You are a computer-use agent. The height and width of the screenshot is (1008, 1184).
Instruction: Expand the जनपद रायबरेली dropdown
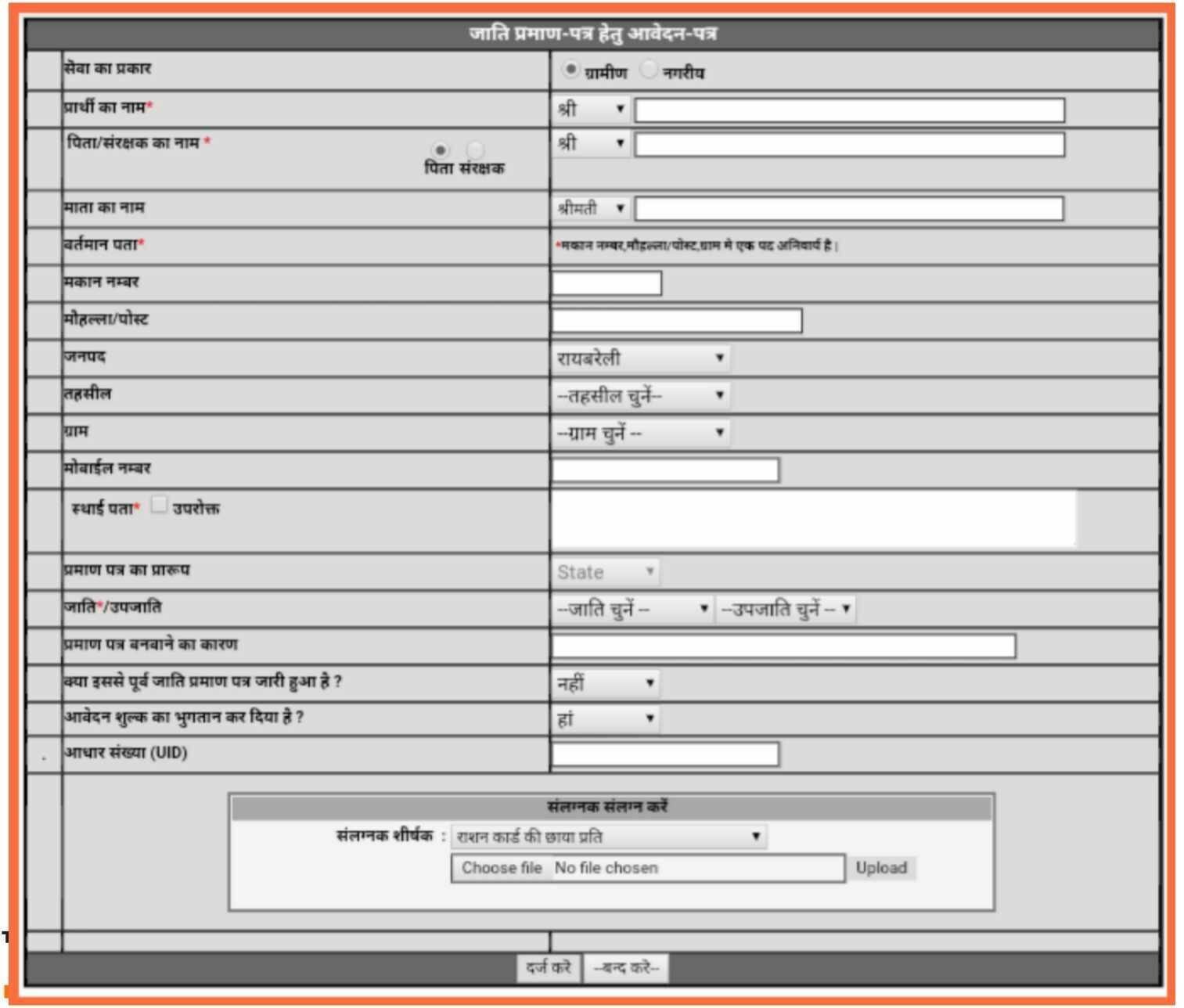(641, 358)
